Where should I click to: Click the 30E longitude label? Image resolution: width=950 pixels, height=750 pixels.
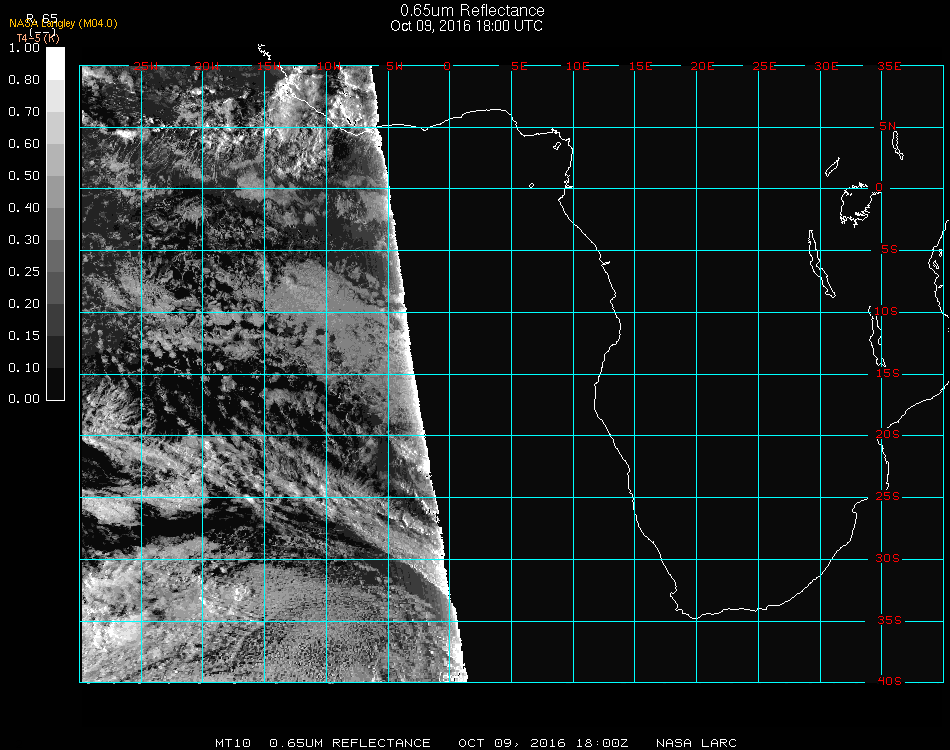point(826,66)
